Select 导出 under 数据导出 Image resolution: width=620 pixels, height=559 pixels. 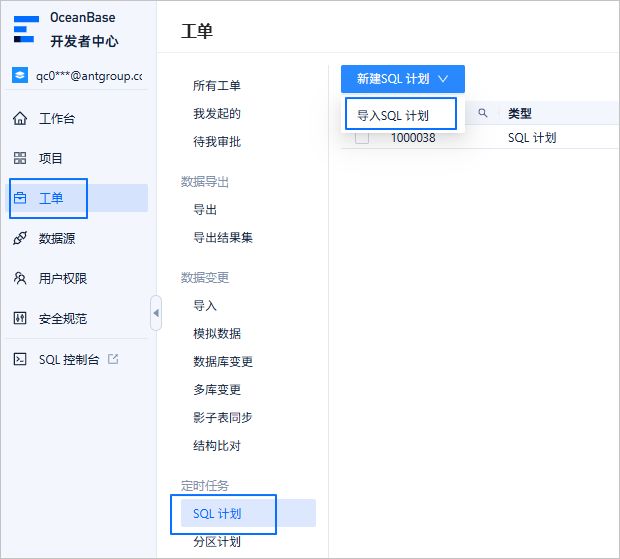point(205,210)
